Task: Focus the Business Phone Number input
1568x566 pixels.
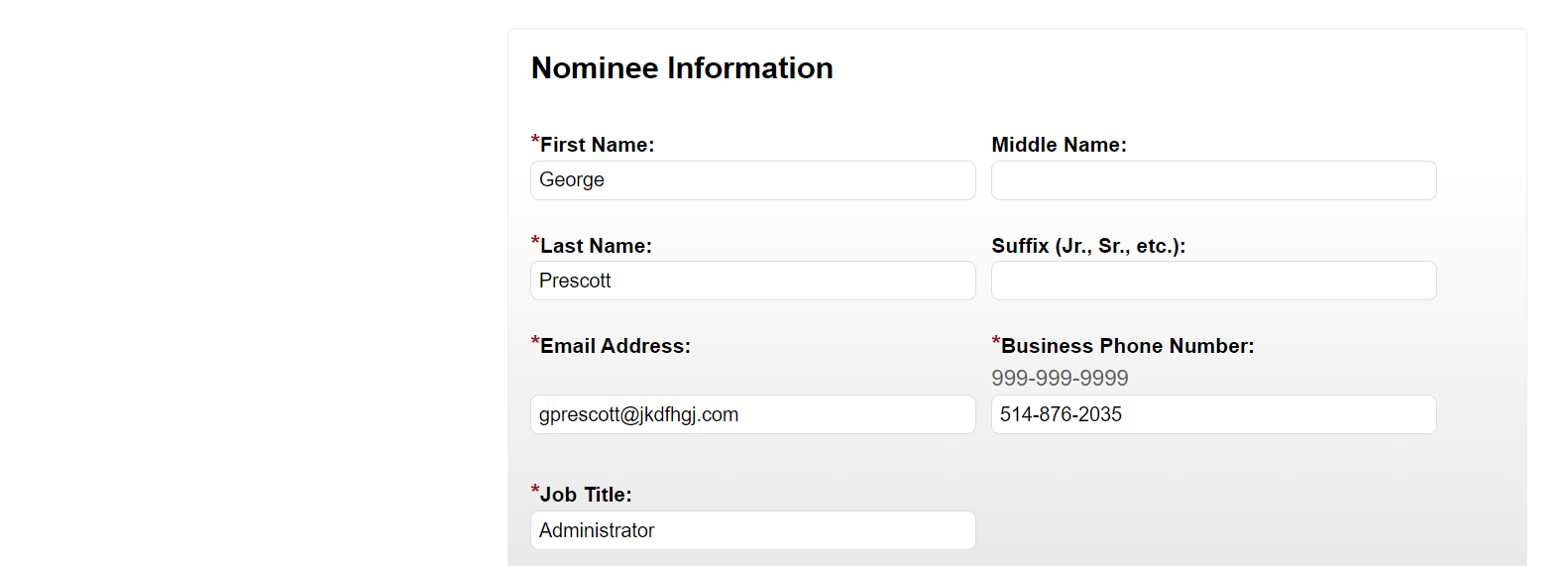Action: (1213, 414)
